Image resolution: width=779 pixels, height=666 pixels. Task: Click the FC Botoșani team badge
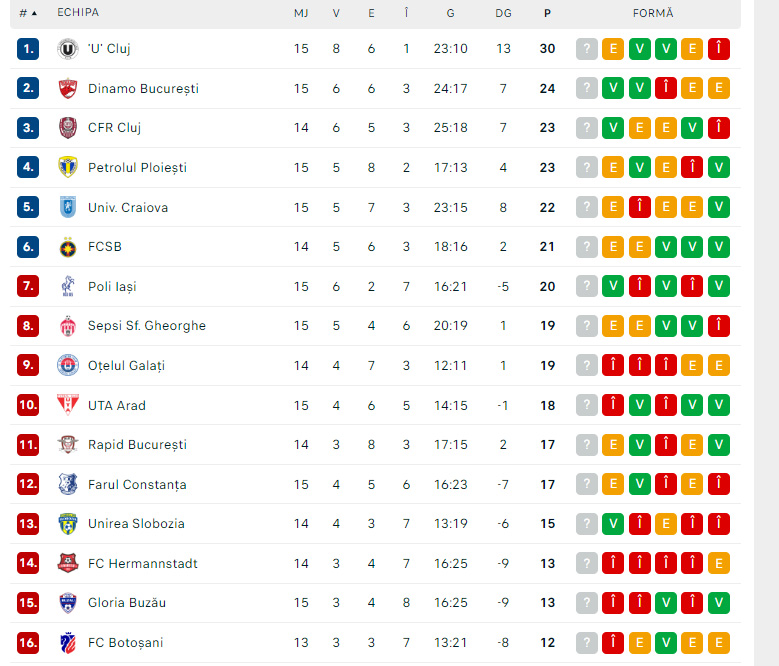point(68,643)
